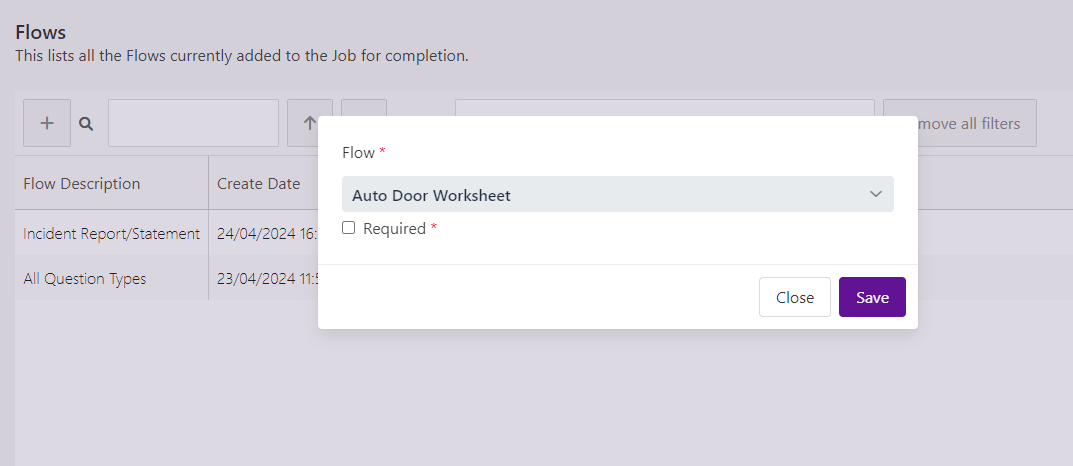Image resolution: width=1073 pixels, height=466 pixels.
Task: Open the Auto Door Worksheet dropdown
Action: tap(617, 194)
